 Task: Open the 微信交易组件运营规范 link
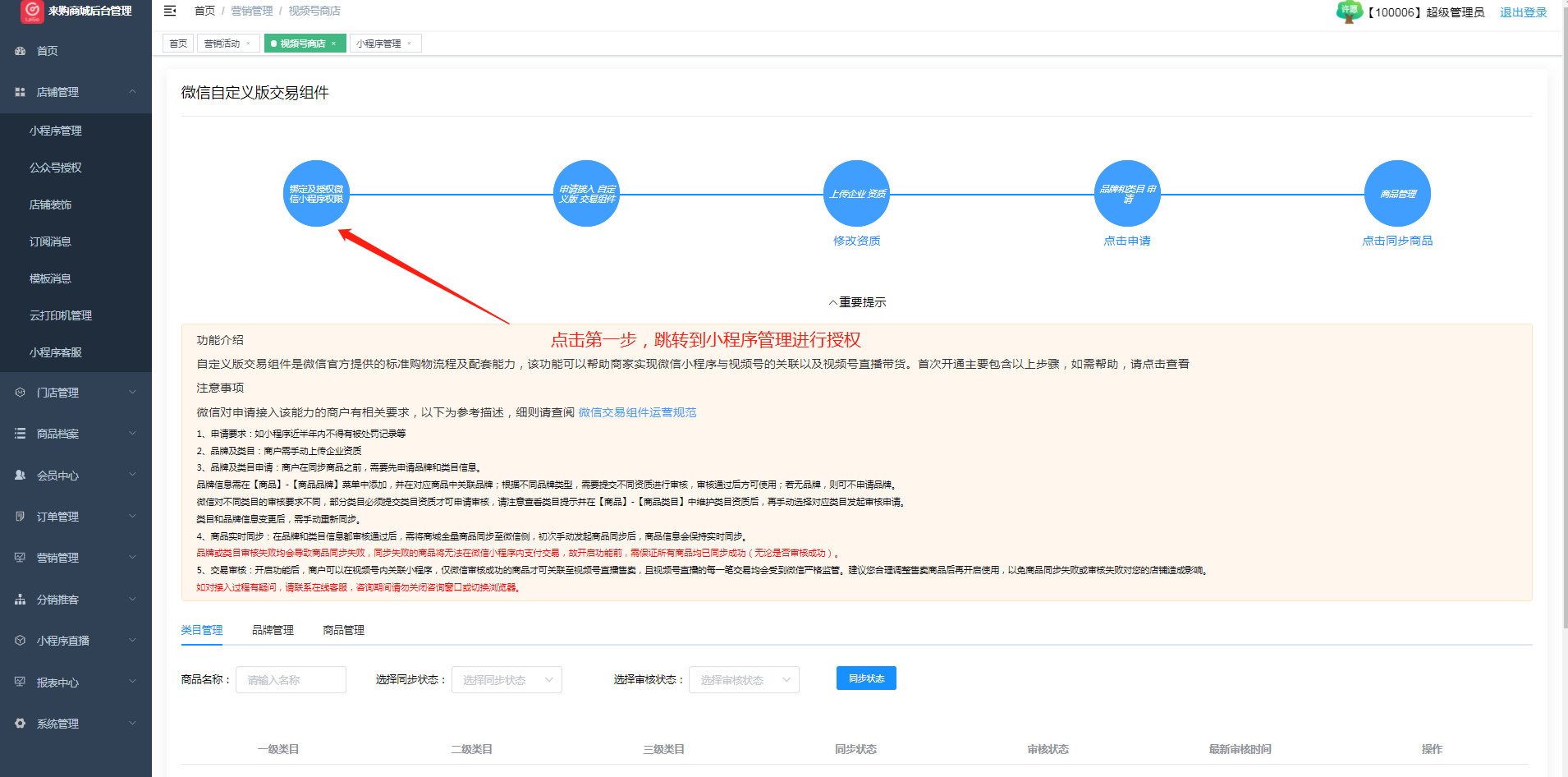[637, 412]
